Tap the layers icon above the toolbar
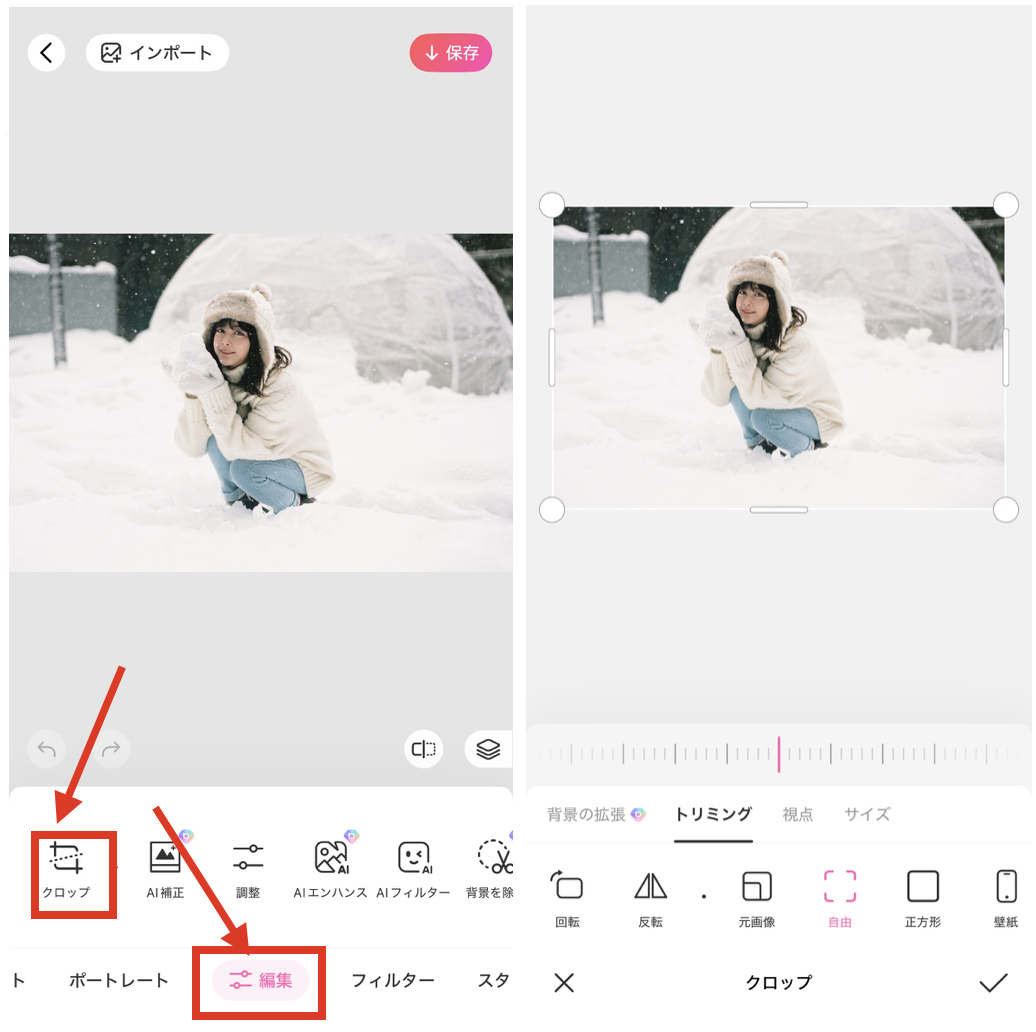This screenshot has width=1036, height=1032. coord(488,749)
